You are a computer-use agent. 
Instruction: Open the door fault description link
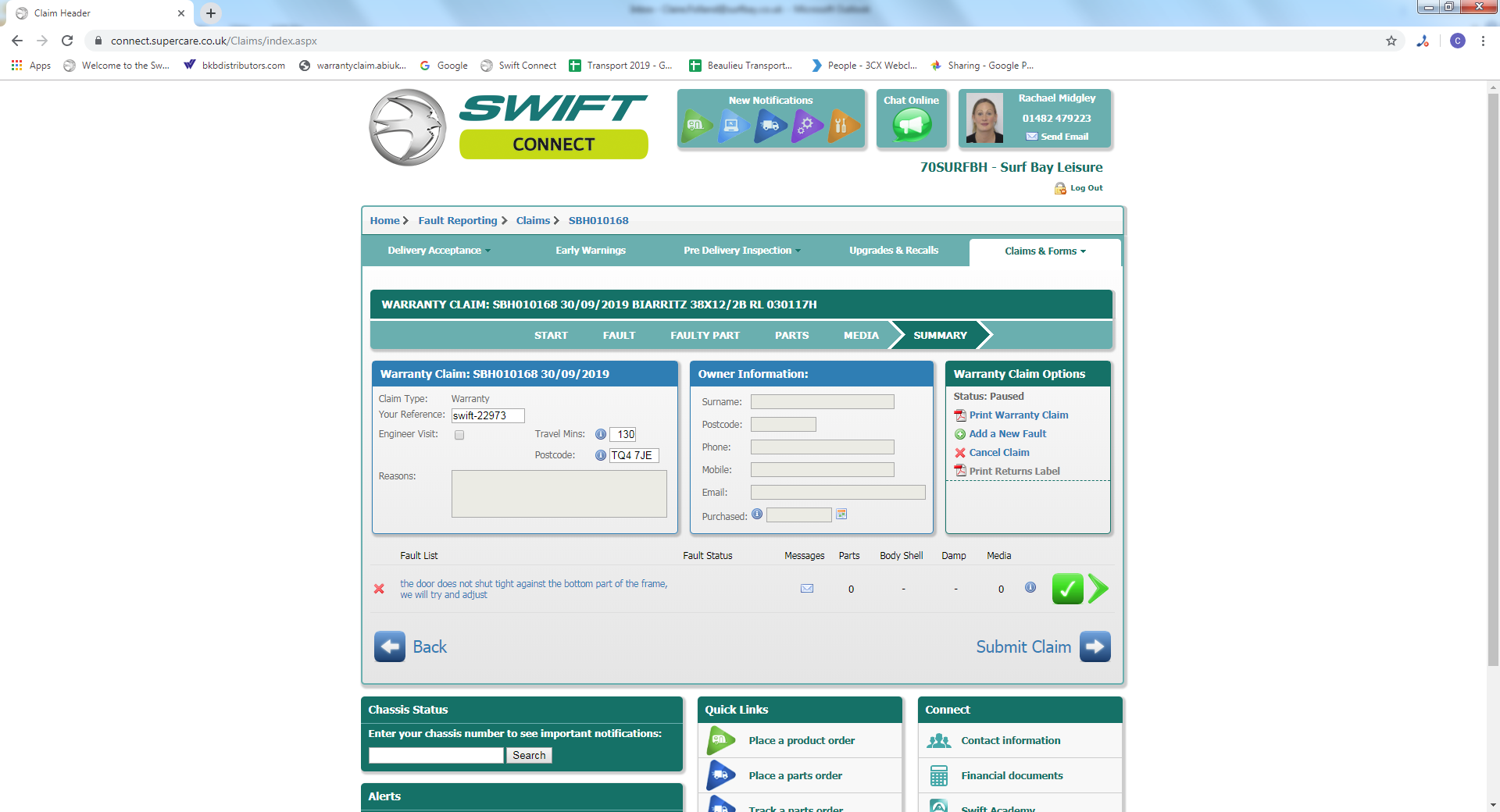534,589
